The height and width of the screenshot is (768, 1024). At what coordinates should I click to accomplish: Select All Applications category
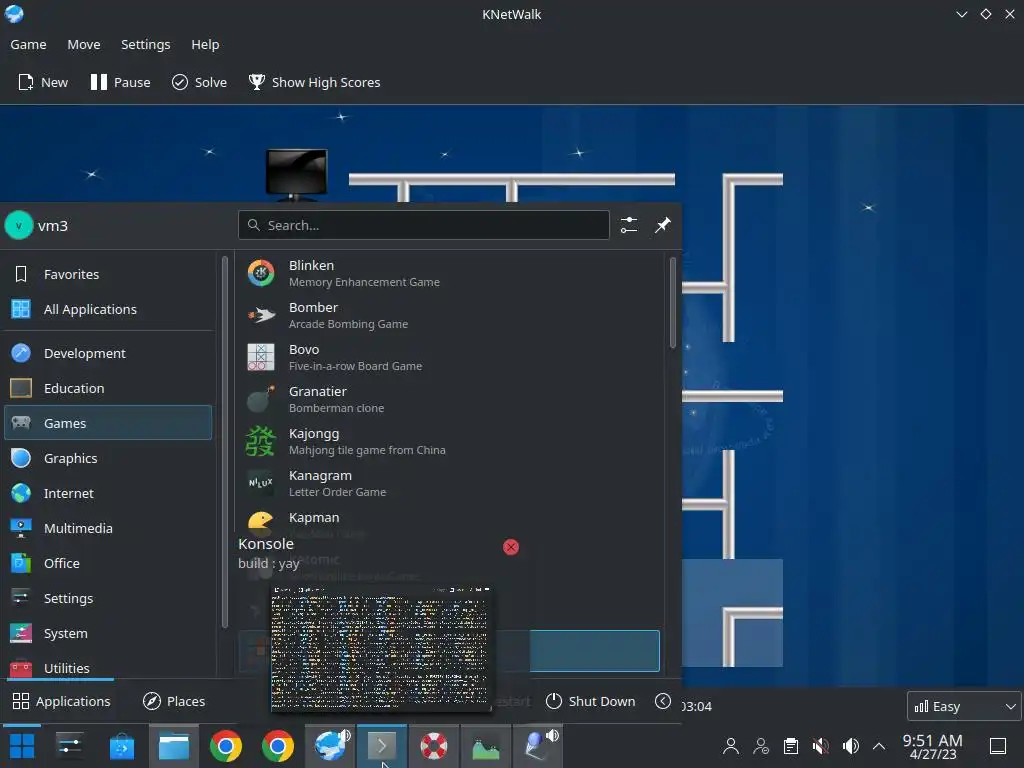pyautogui.click(x=108, y=310)
